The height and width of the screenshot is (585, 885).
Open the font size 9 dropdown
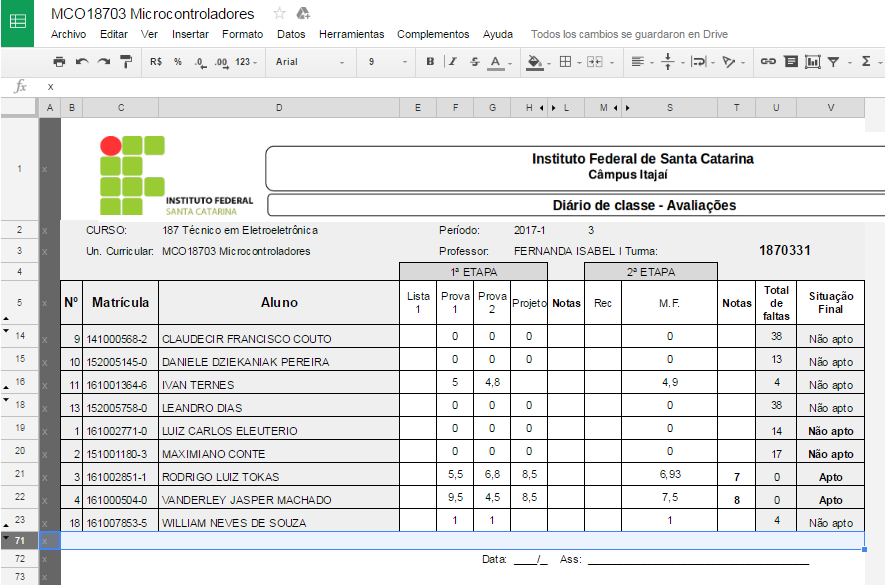(x=386, y=62)
